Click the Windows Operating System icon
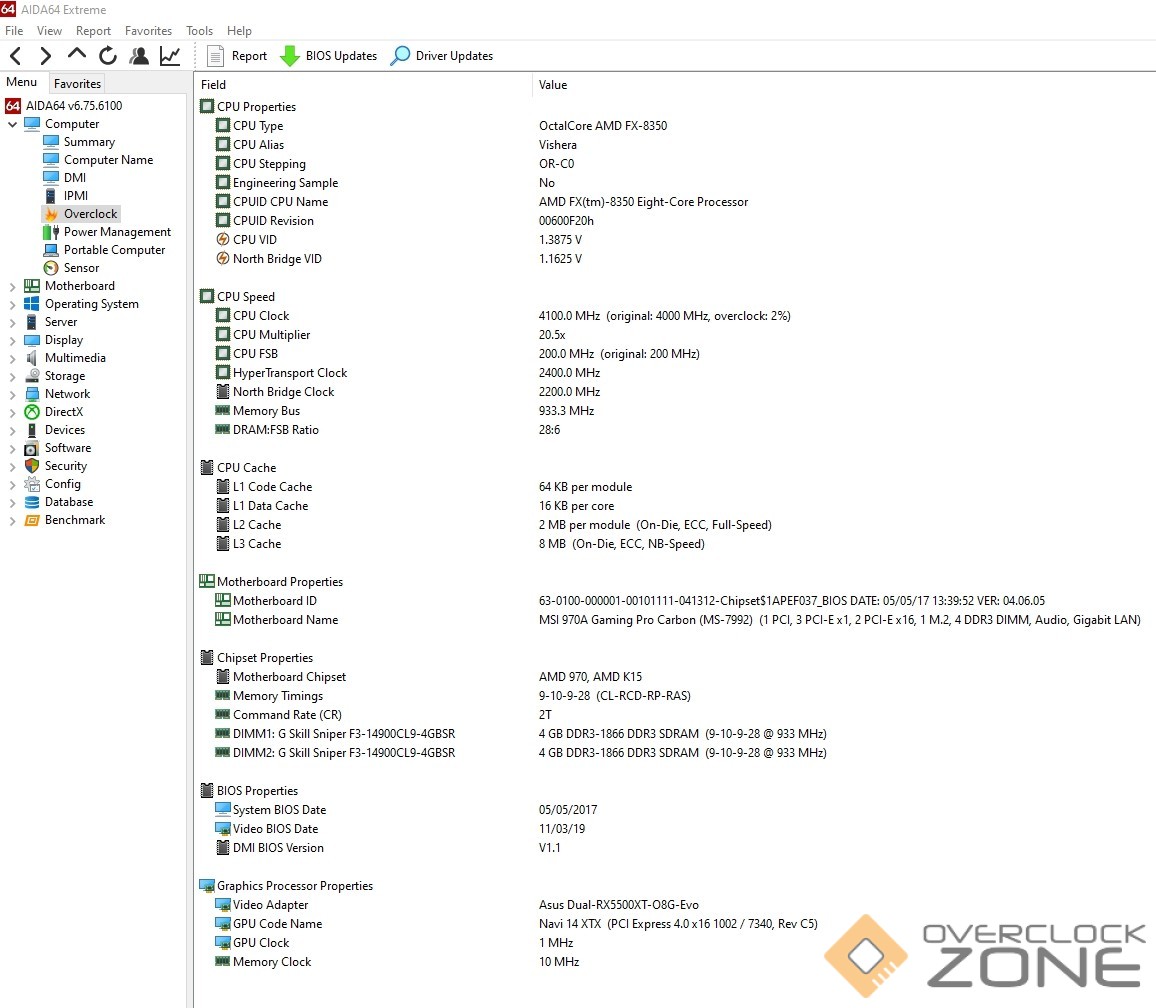This screenshot has height=1008, width=1156. [32, 304]
